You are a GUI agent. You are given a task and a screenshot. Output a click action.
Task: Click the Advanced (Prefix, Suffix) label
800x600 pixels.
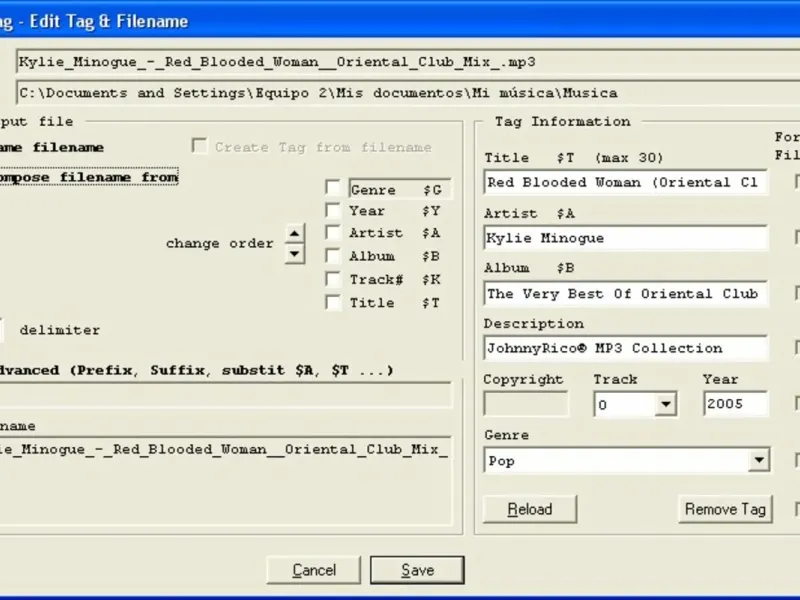coord(196,370)
